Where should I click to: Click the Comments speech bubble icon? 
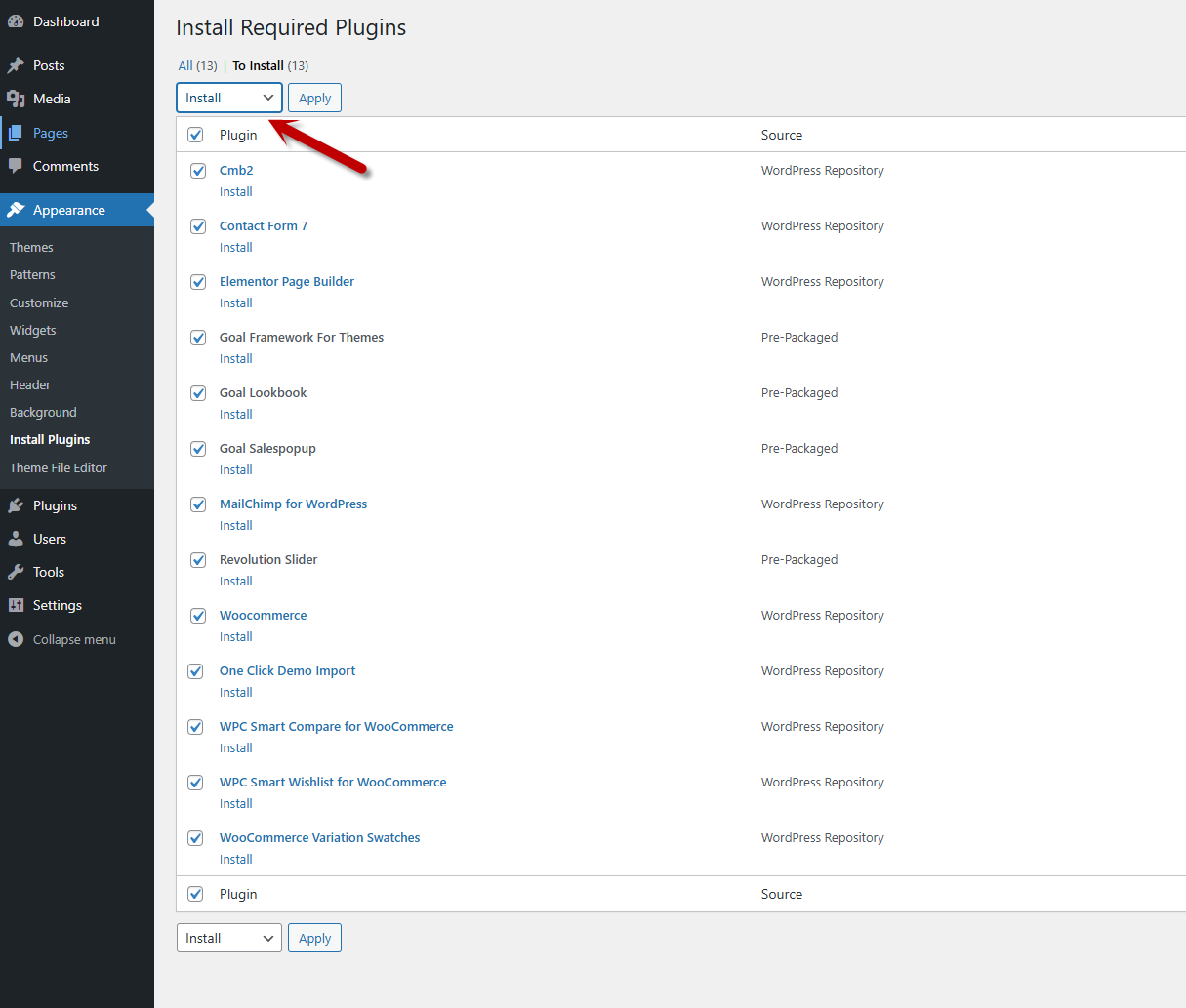click(x=16, y=166)
